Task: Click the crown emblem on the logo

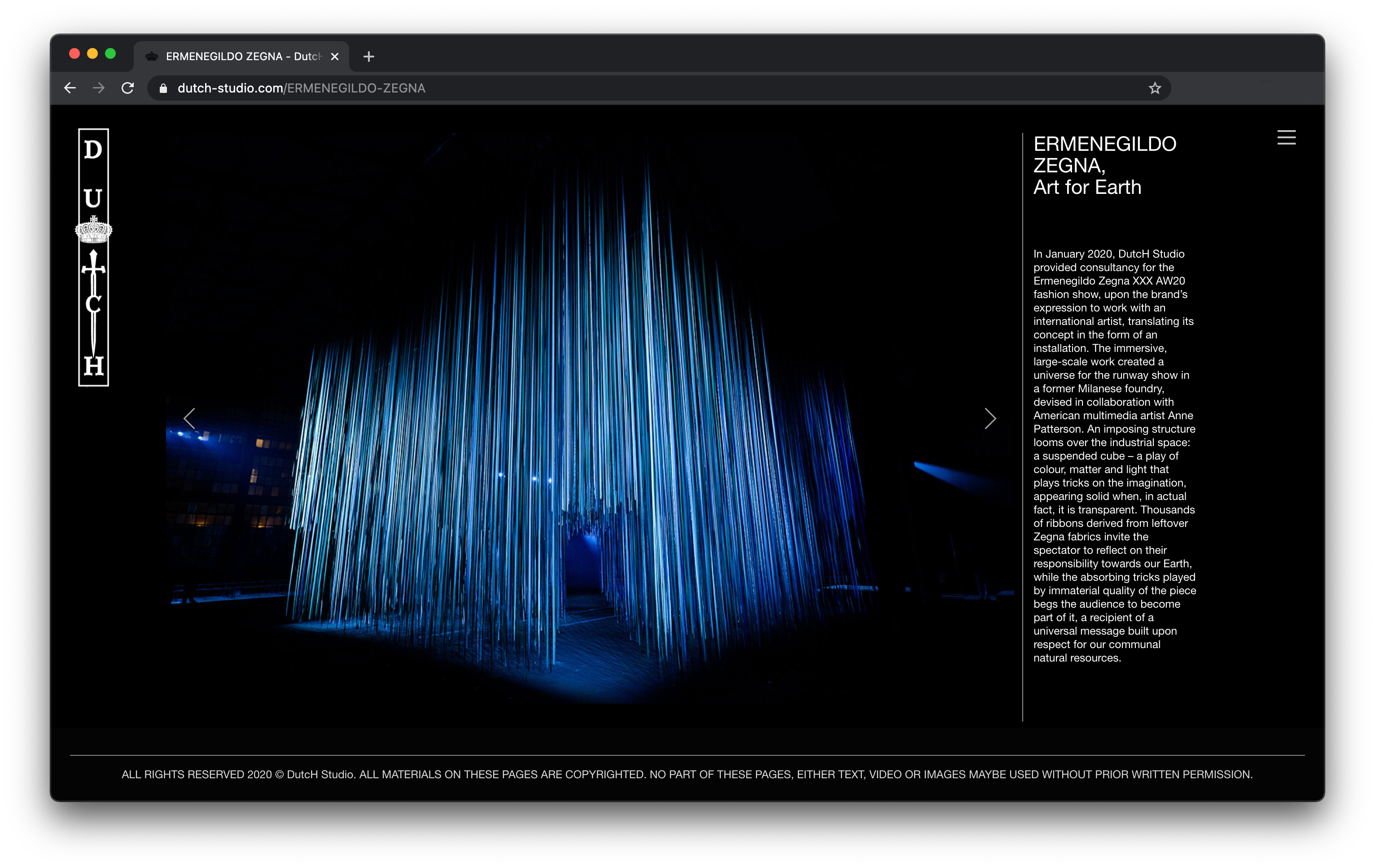Action: tap(94, 230)
